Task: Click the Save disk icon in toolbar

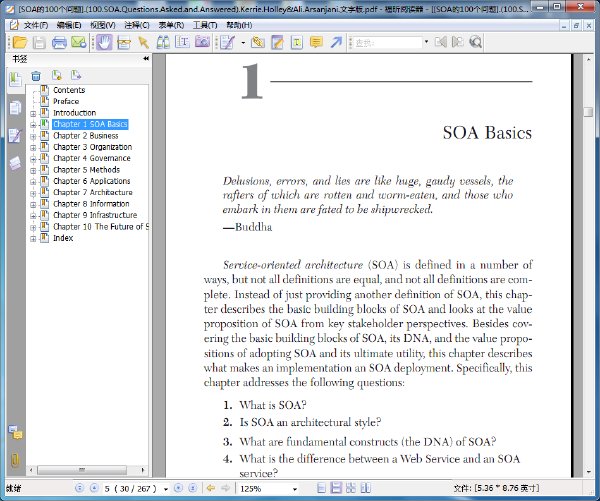Action: click(39, 42)
